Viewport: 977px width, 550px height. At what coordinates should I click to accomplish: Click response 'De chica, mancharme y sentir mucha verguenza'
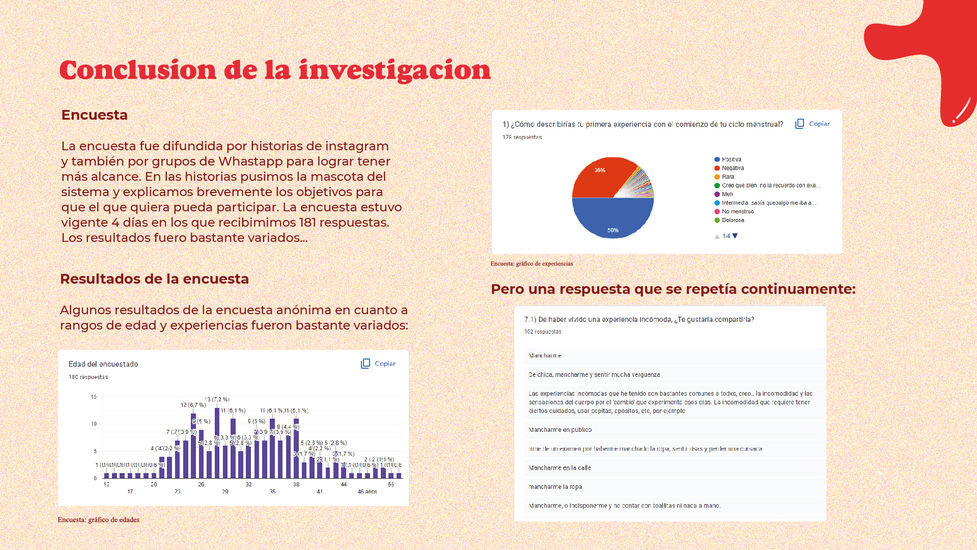(674, 374)
